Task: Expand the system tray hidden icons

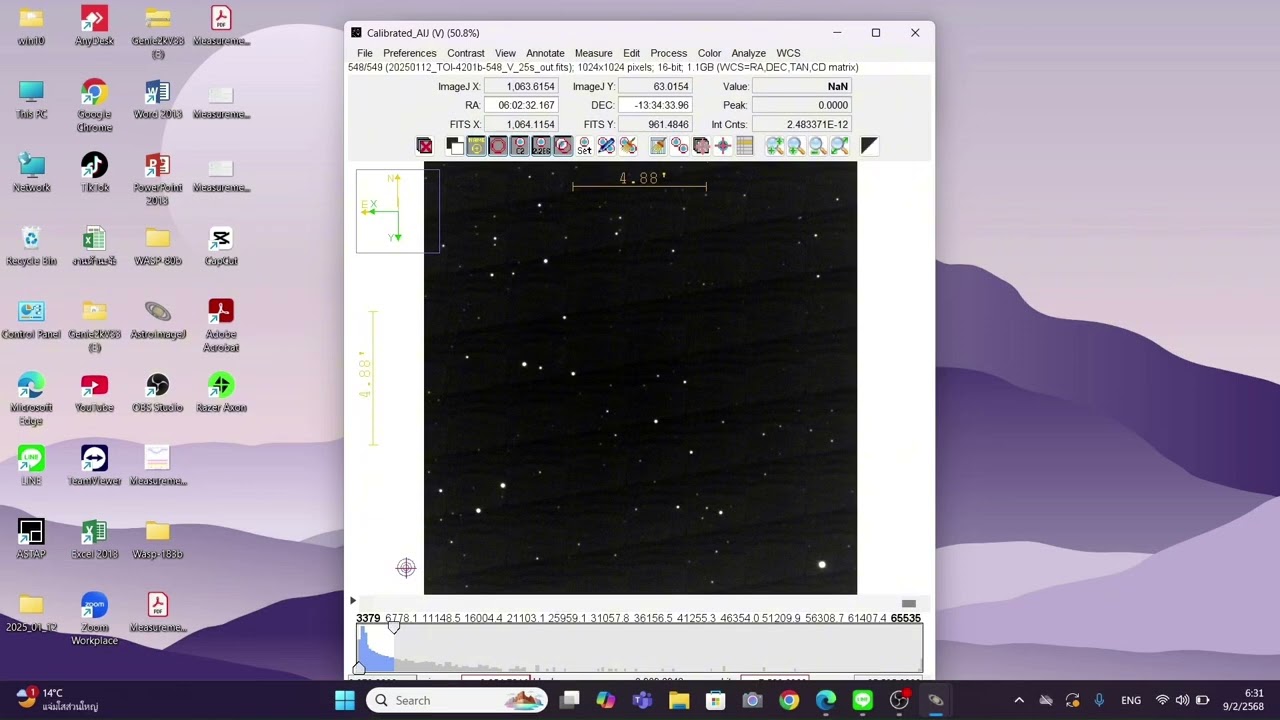Action: [x=1019, y=700]
